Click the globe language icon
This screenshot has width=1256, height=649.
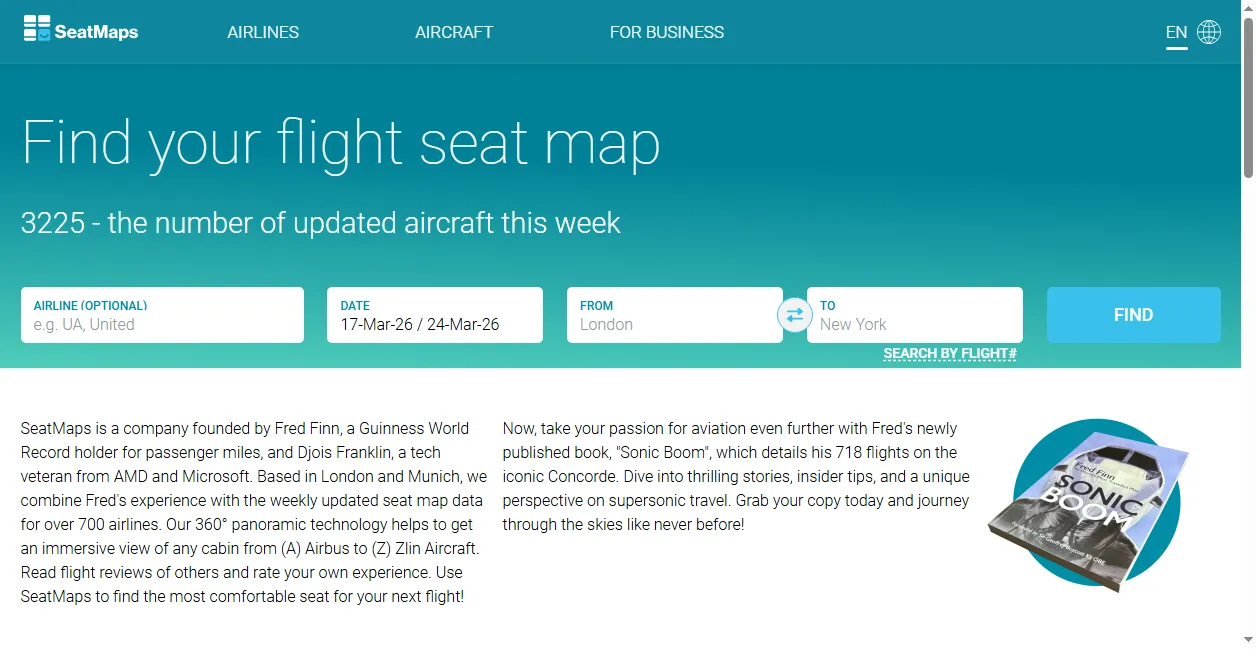click(1209, 31)
